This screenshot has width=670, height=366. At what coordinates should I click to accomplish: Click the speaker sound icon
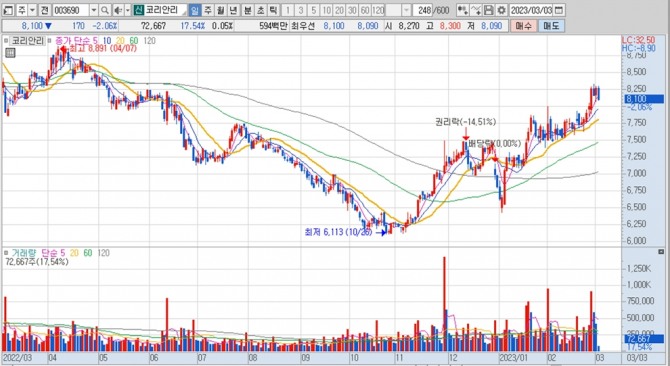pyautogui.click(x=118, y=10)
